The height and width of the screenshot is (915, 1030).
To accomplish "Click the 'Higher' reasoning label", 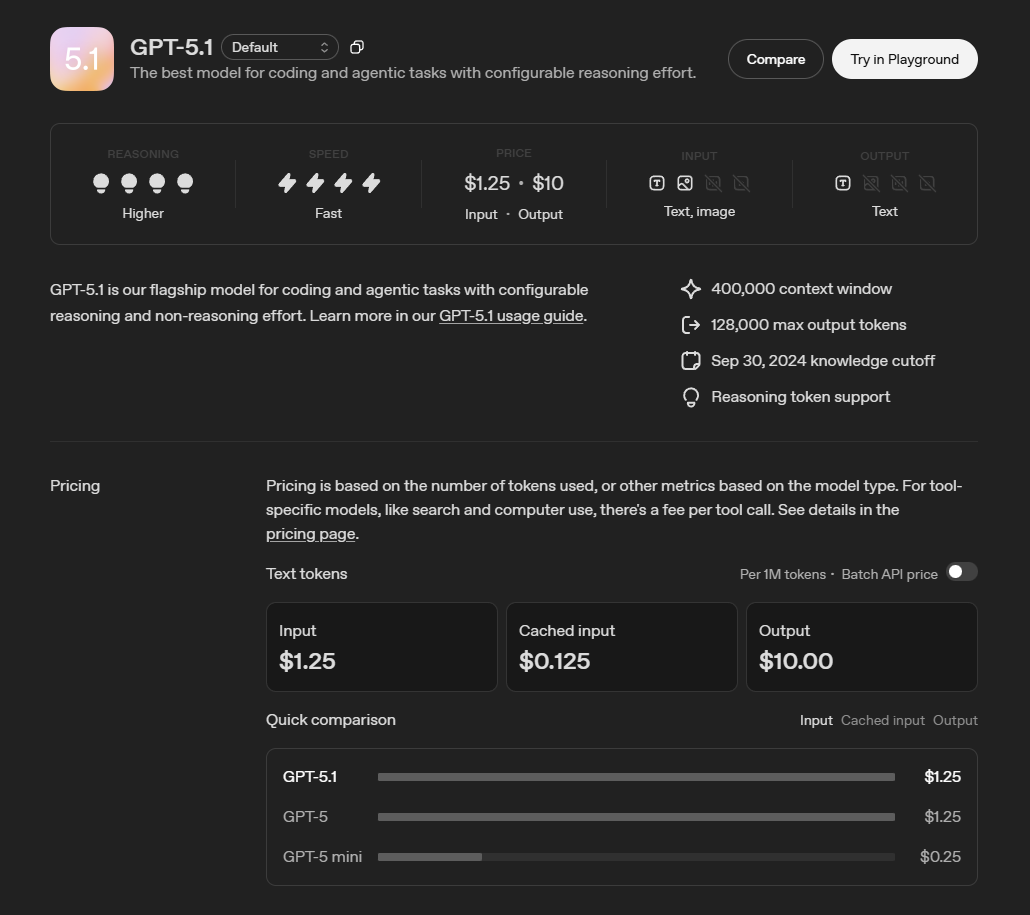I will coord(143,213).
